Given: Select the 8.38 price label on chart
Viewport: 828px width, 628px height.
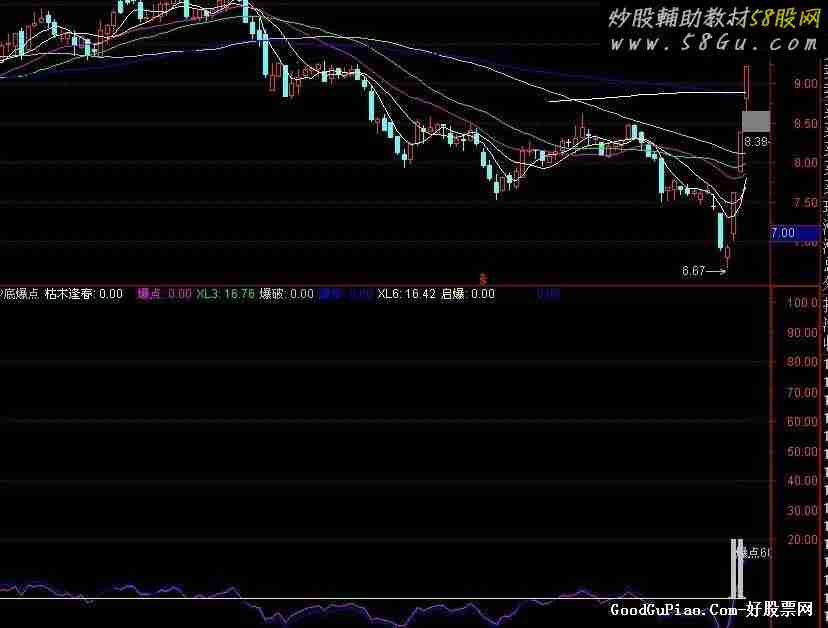Looking at the screenshot, I should [x=756, y=142].
